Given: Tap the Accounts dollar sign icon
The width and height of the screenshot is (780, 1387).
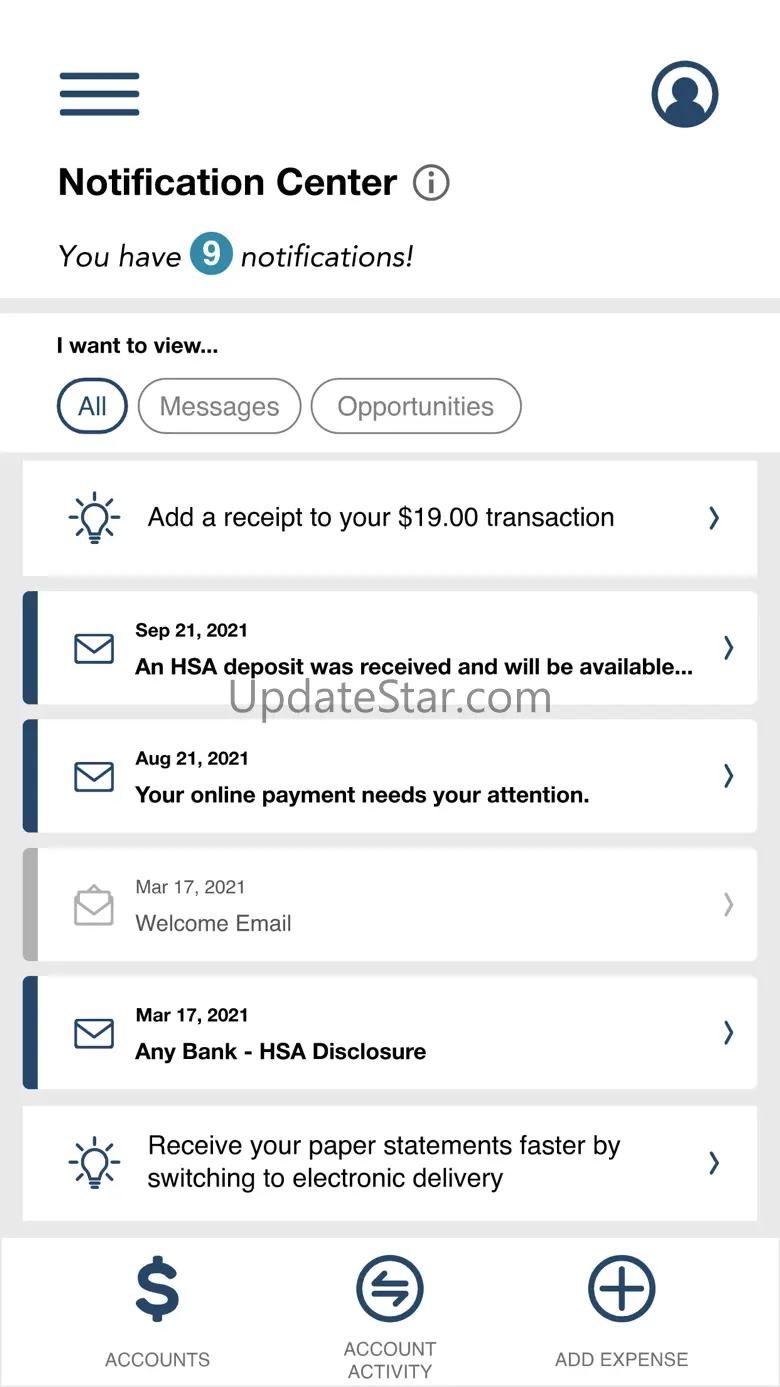Looking at the screenshot, I should tap(158, 1290).
